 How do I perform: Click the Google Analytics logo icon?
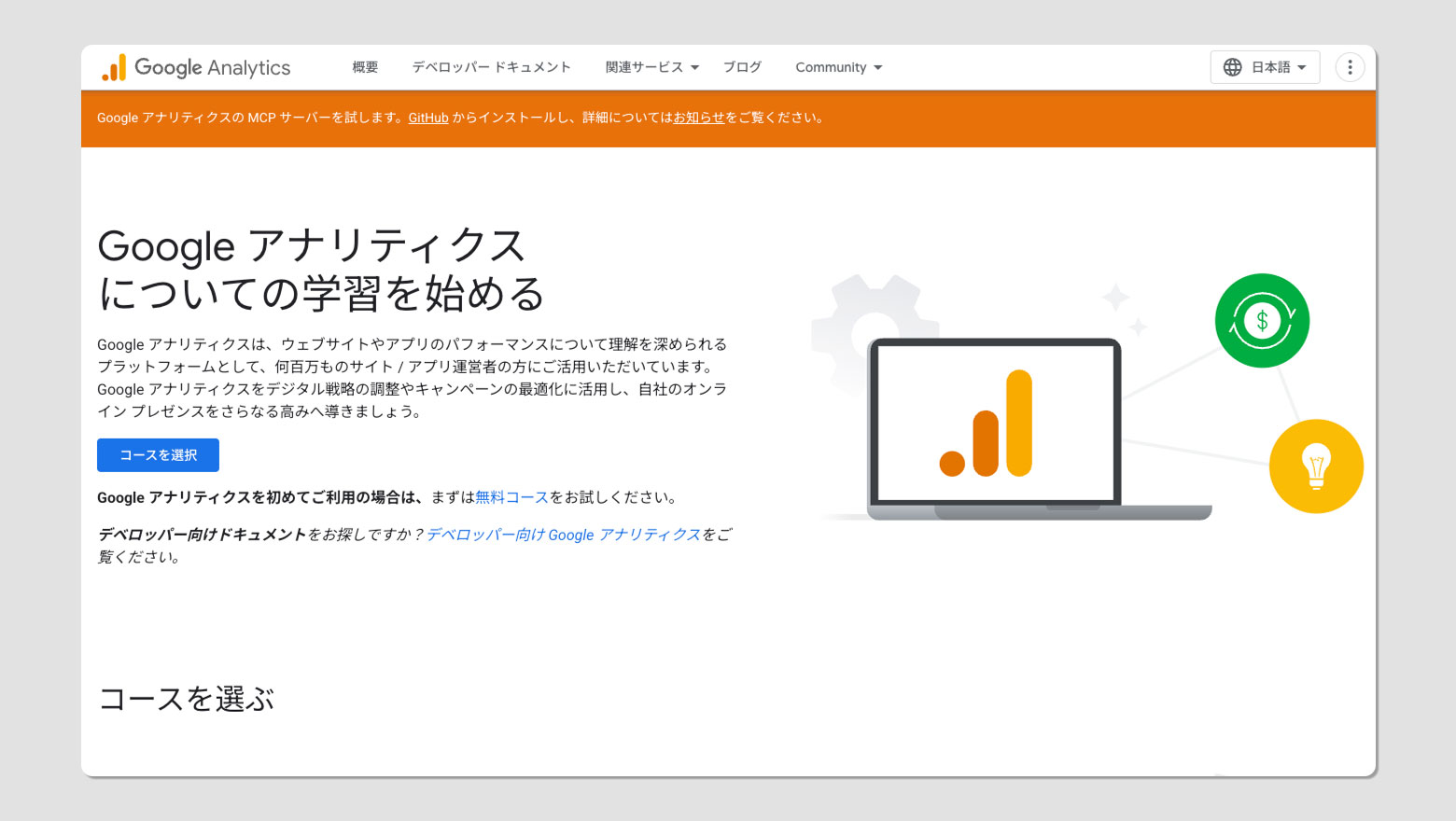point(114,67)
